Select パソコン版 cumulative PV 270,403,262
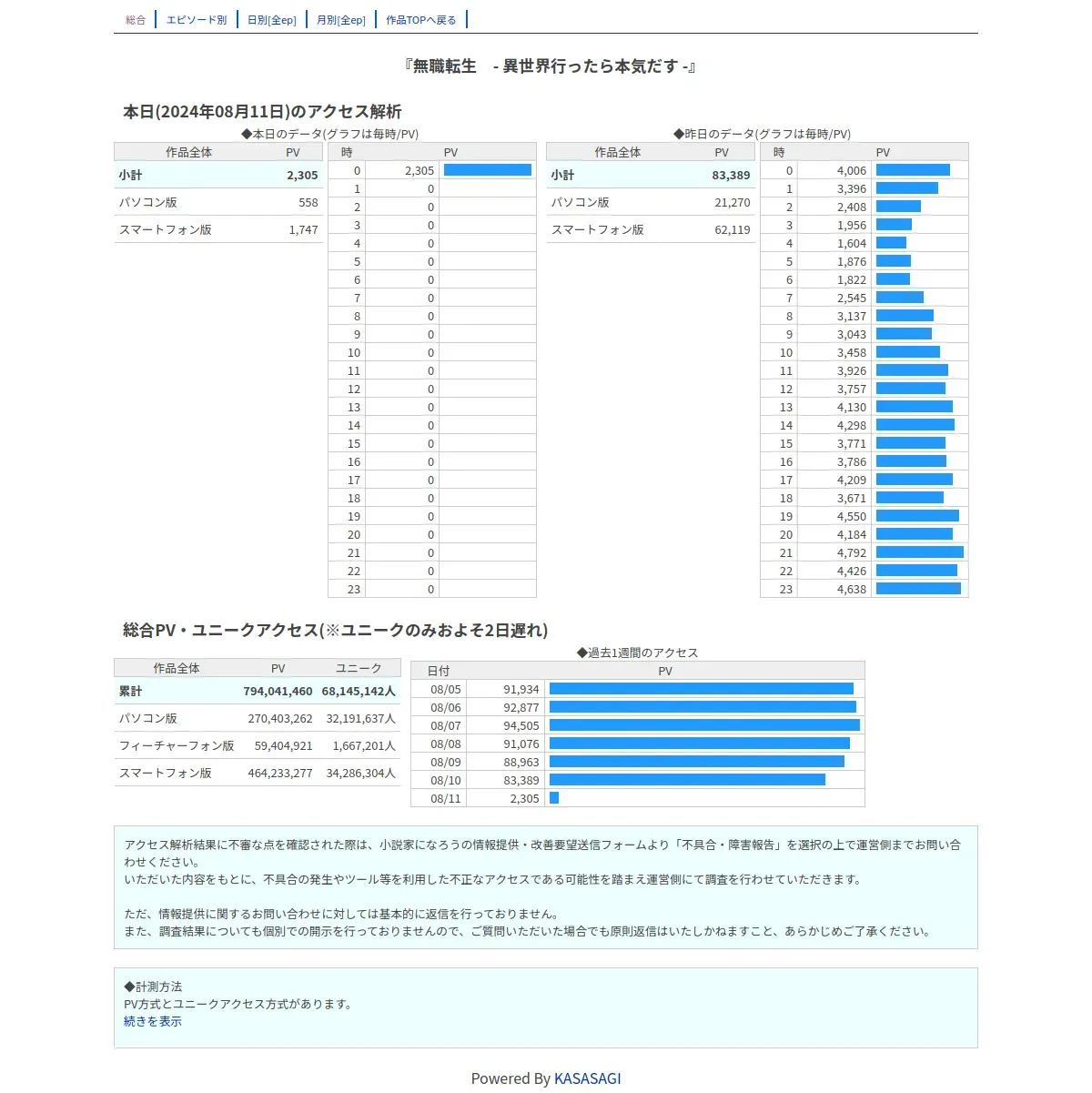 pyautogui.click(x=280, y=719)
